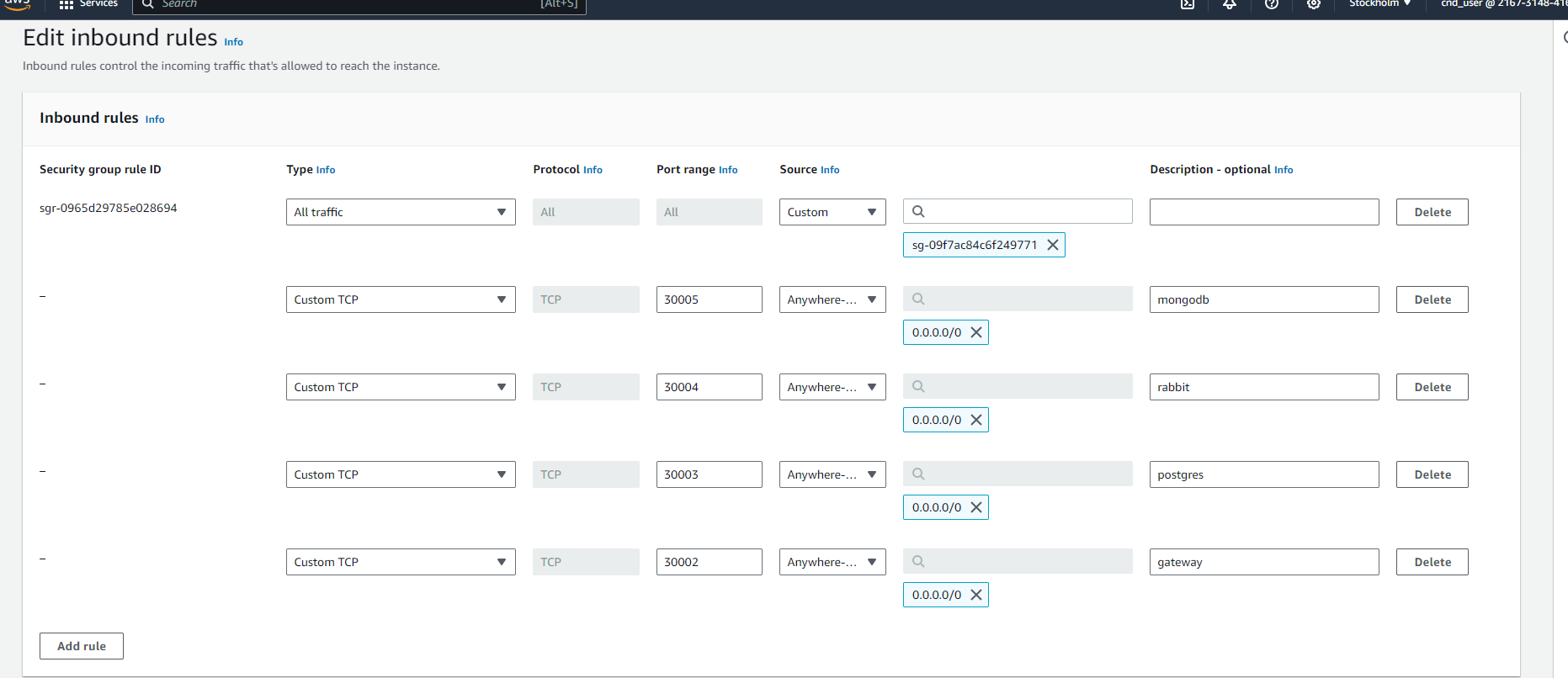Remove the sg-09f7ac84c6f249771 source tag
The image size is (1568, 678).
pos(1052,245)
